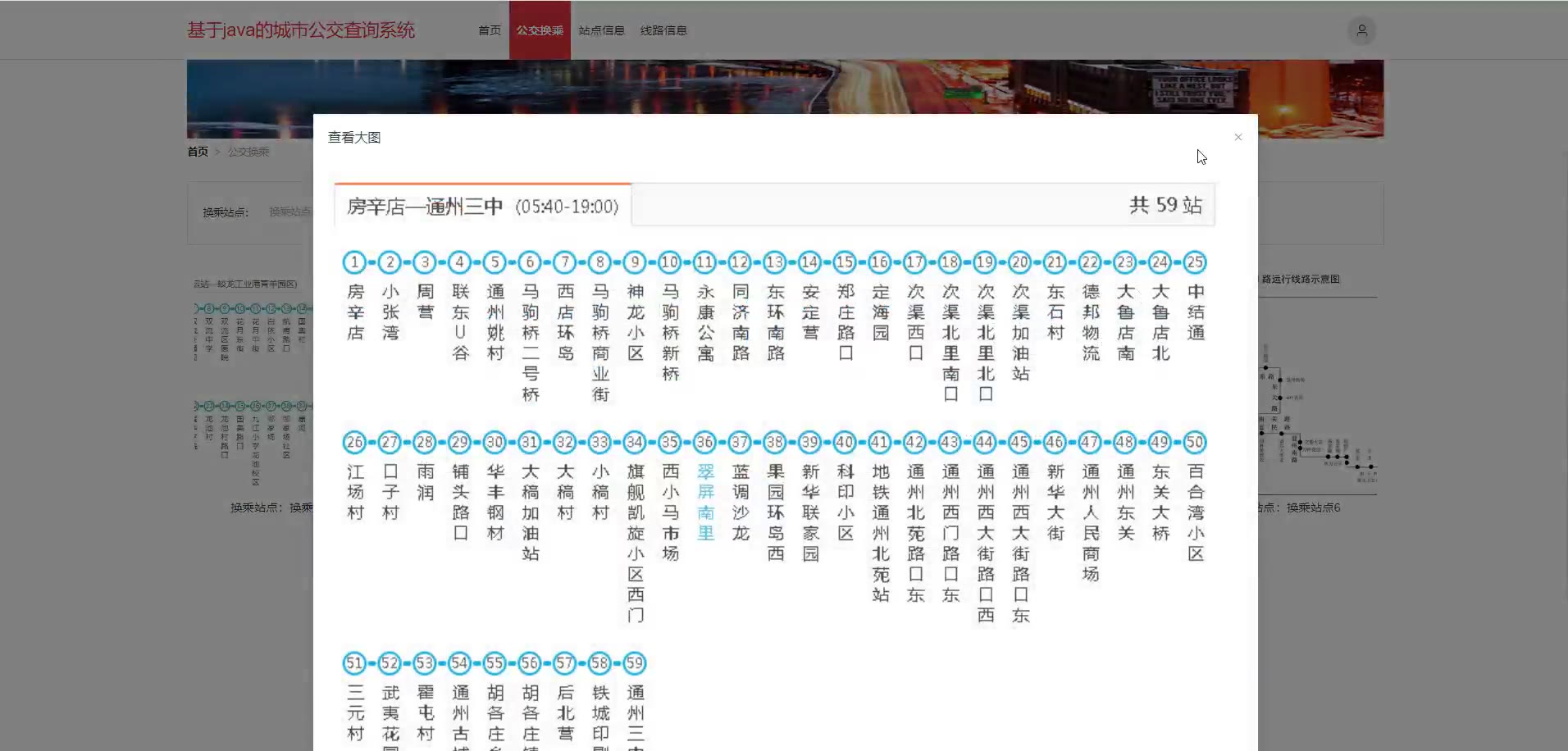
Task: Open the user account icon
Action: [1361, 30]
